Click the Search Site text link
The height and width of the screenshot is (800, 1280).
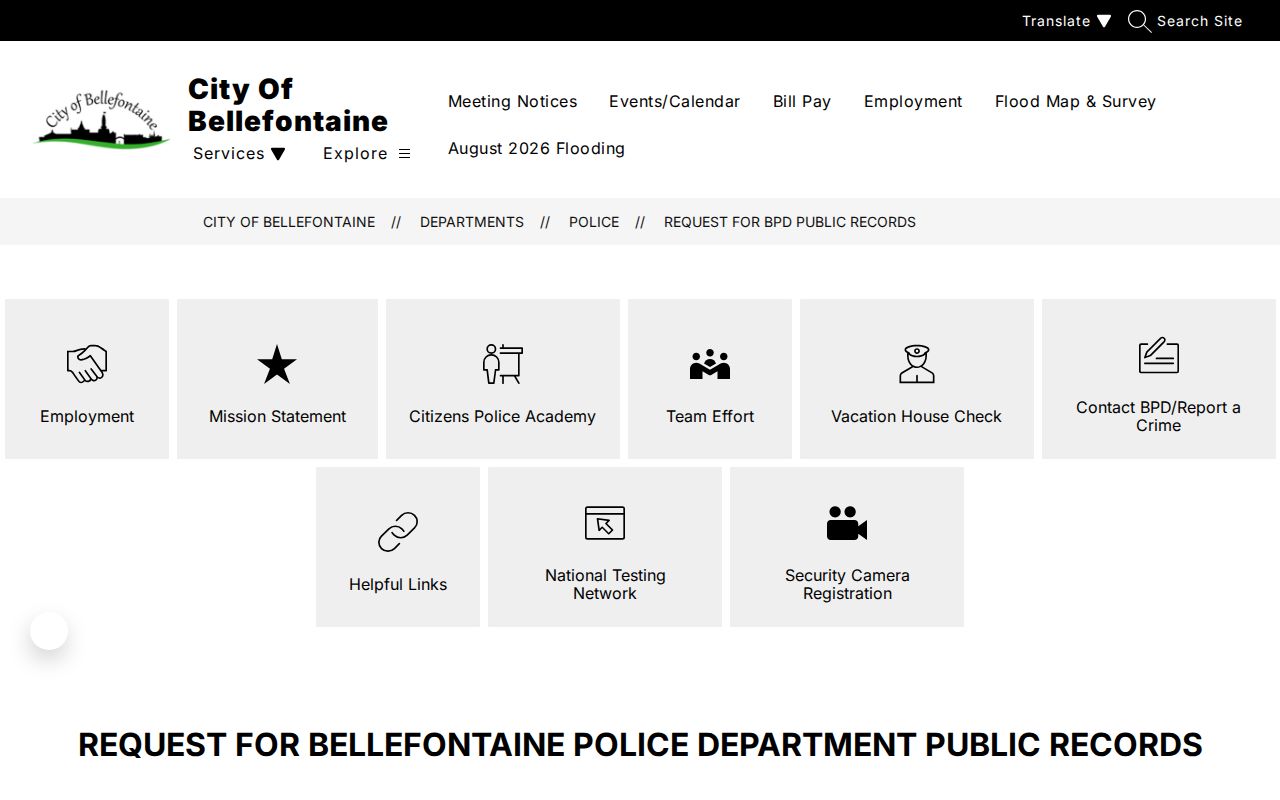(1200, 21)
